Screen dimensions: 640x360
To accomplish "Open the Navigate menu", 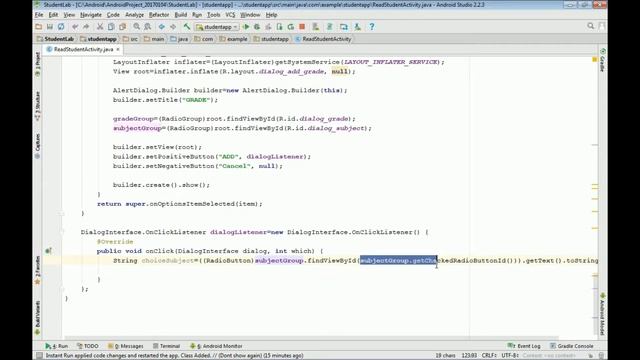I will point(91,15).
